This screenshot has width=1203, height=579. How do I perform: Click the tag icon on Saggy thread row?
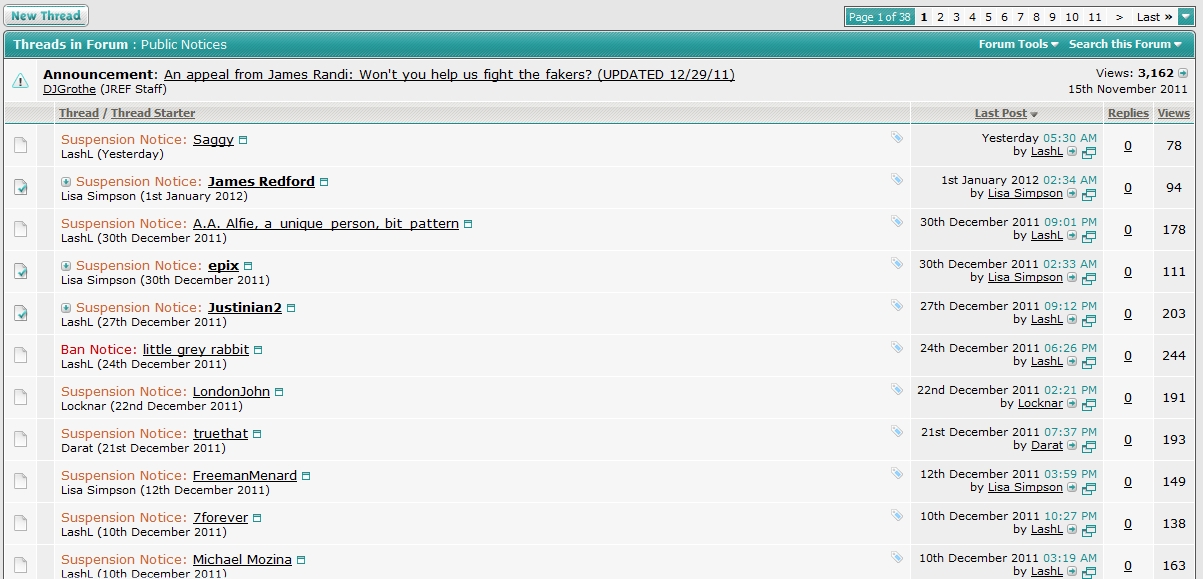[897, 137]
